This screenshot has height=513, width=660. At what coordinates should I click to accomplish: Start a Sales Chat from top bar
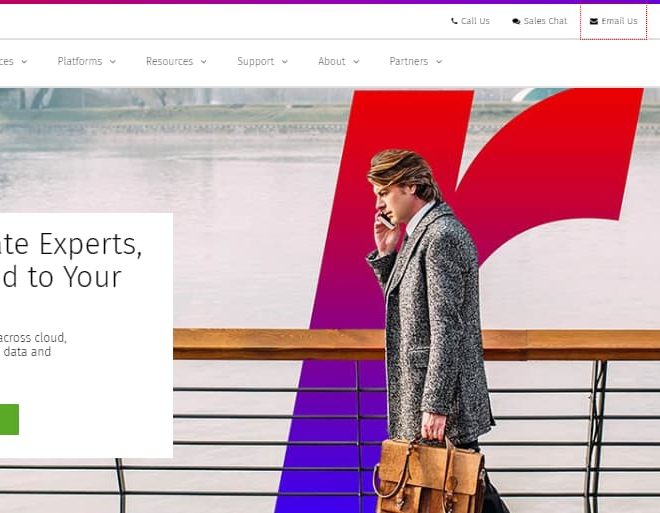coord(540,21)
